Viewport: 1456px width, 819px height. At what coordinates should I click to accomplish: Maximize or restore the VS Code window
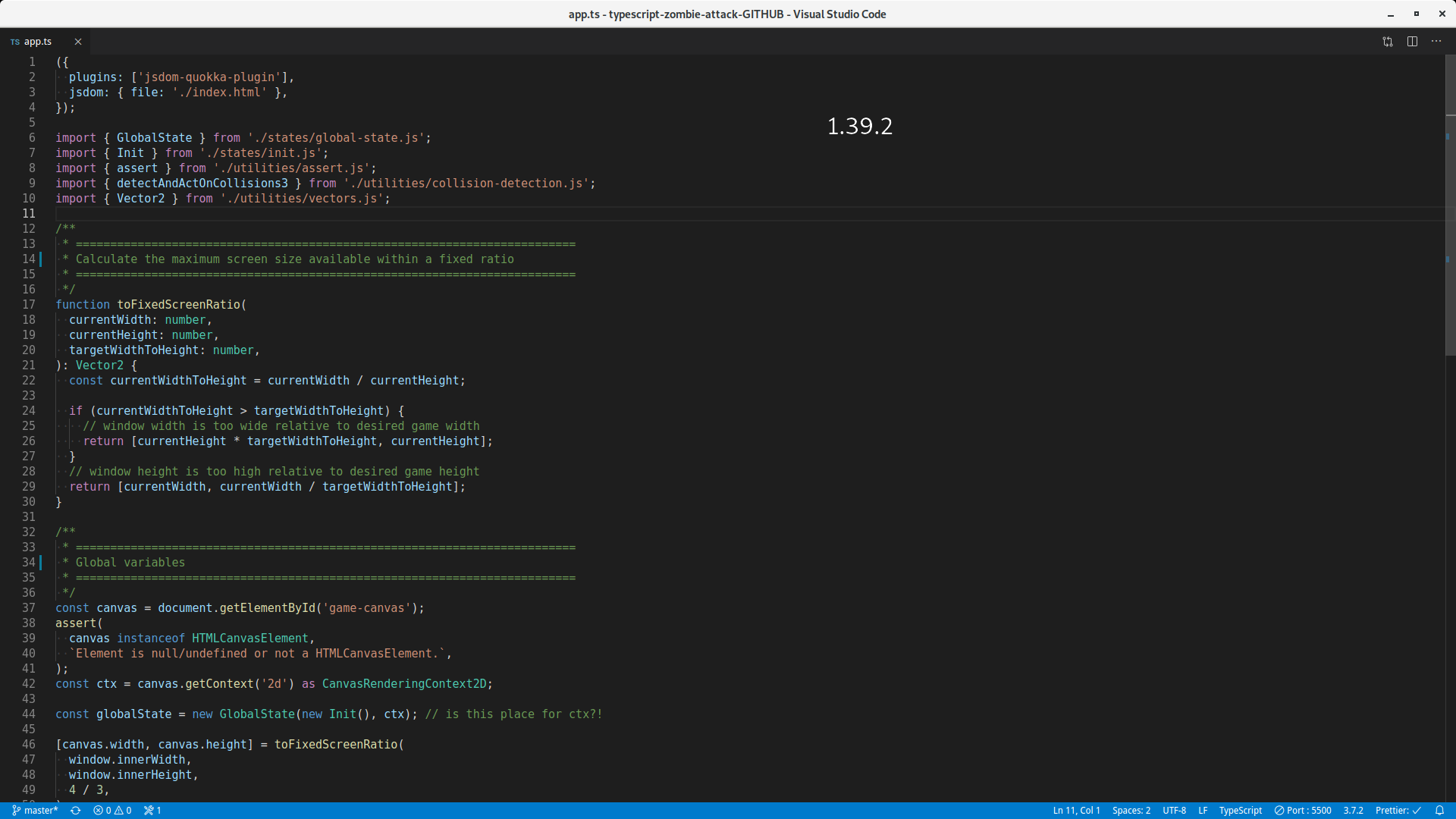[x=1416, y=14]
